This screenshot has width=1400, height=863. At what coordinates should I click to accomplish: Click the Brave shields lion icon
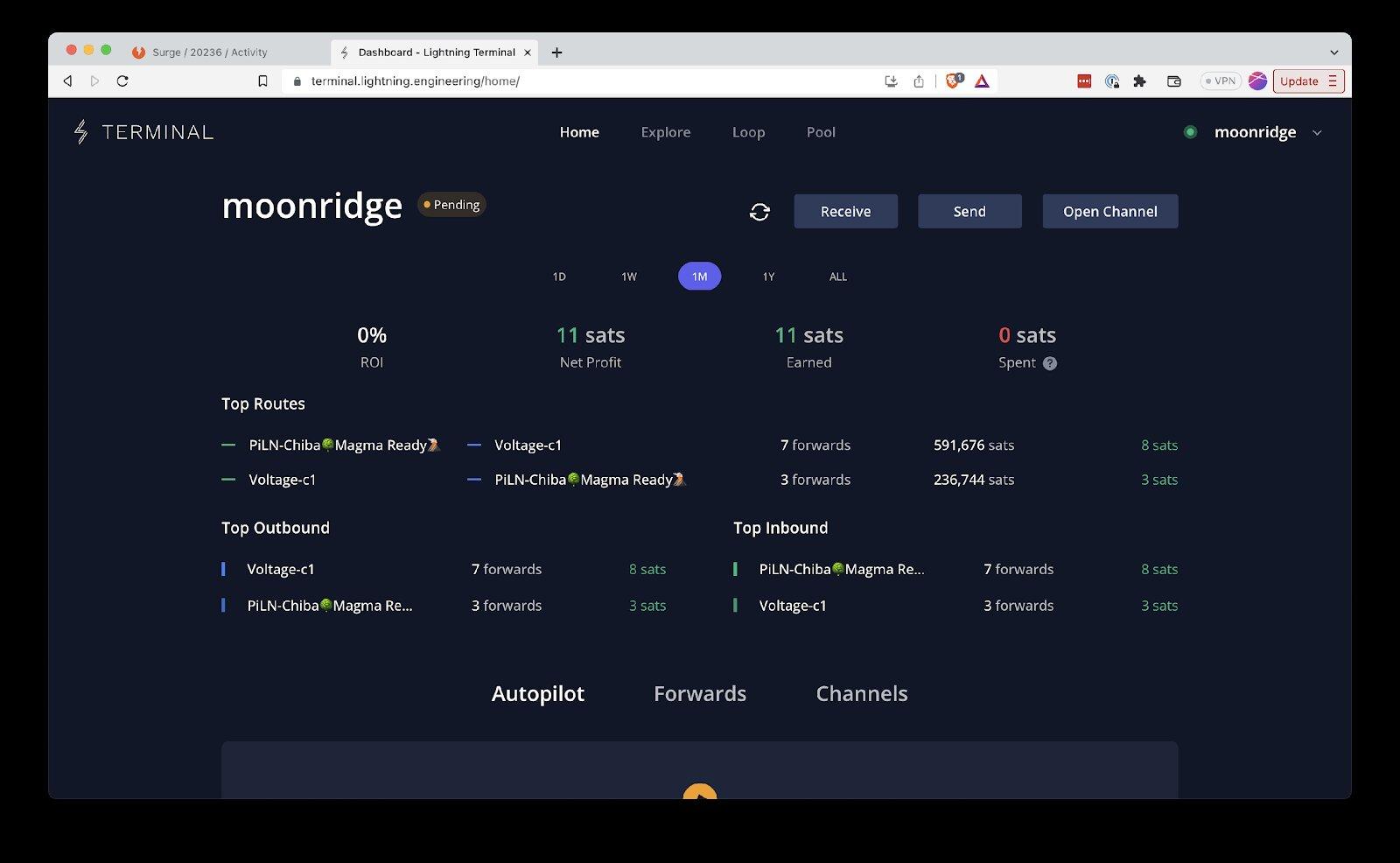953,81
